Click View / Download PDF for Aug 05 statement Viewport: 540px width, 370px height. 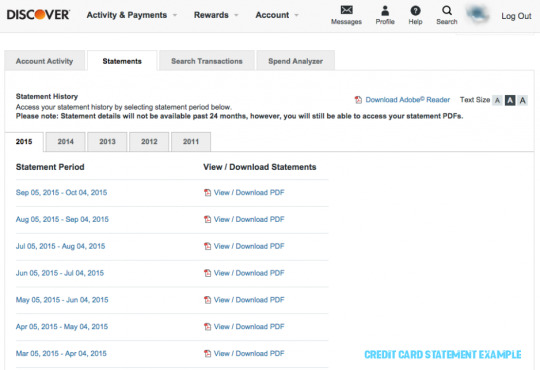[249, 219]
